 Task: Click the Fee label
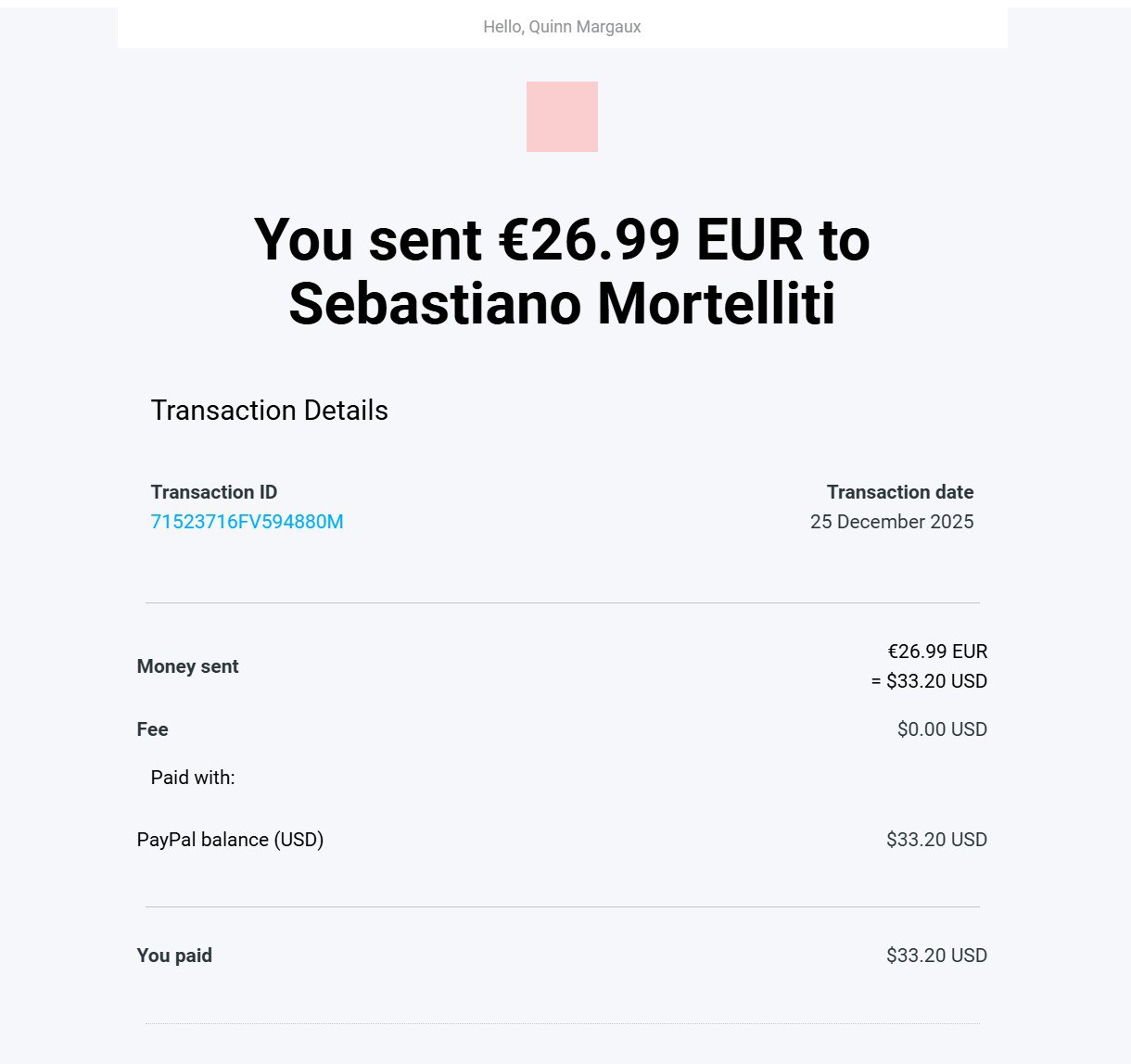(152, 729)
